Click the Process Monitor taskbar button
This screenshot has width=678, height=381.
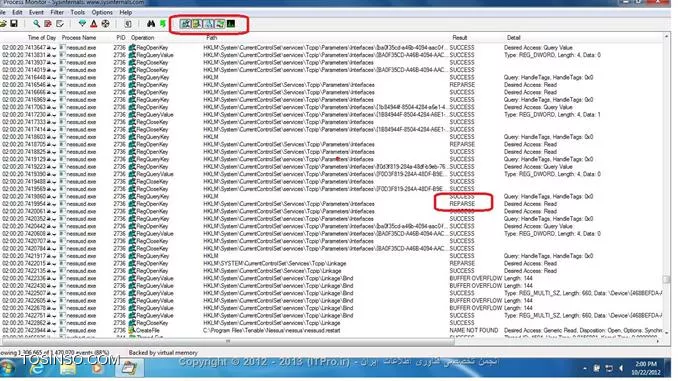tap(129, 368)
